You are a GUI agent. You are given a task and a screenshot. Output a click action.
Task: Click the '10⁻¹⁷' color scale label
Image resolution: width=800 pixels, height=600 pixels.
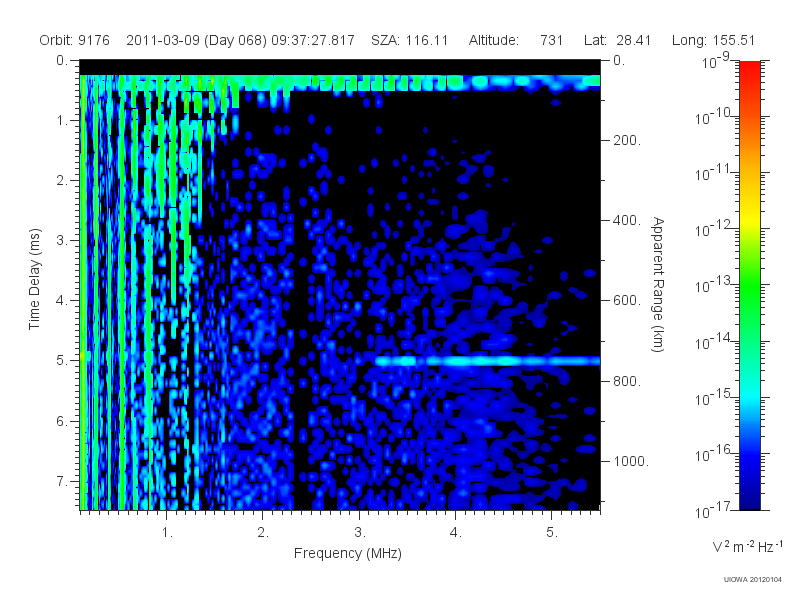click(x=712, y=510)
